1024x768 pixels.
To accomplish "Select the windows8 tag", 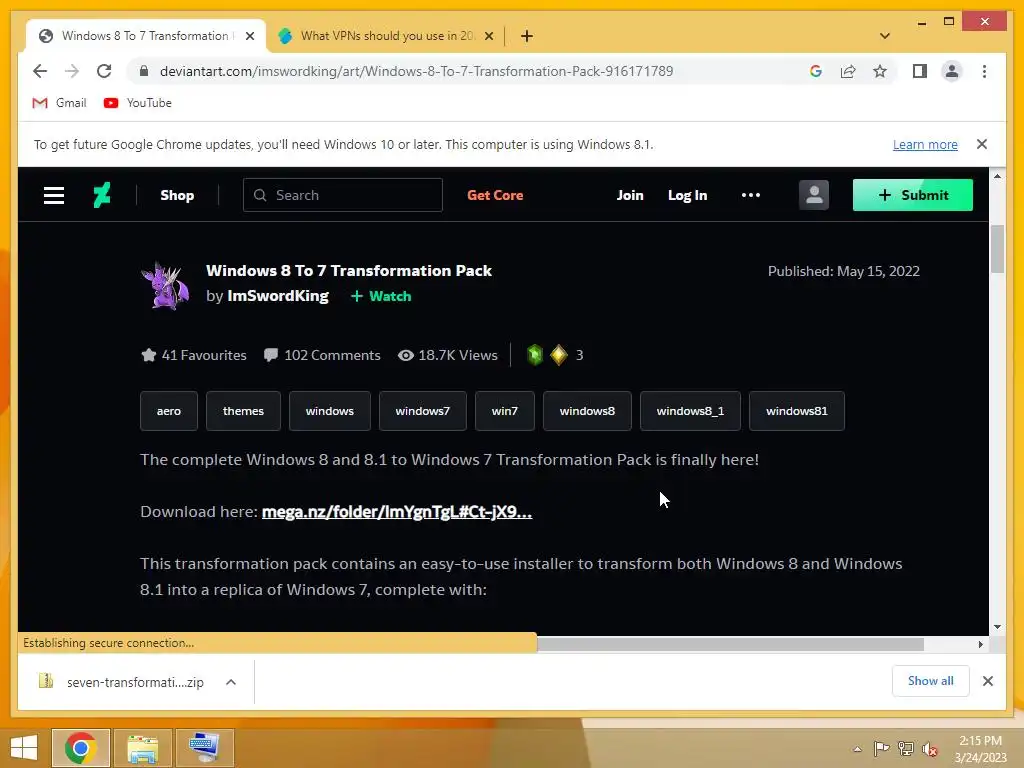I will pyautogui.click(x=587, y=411).
